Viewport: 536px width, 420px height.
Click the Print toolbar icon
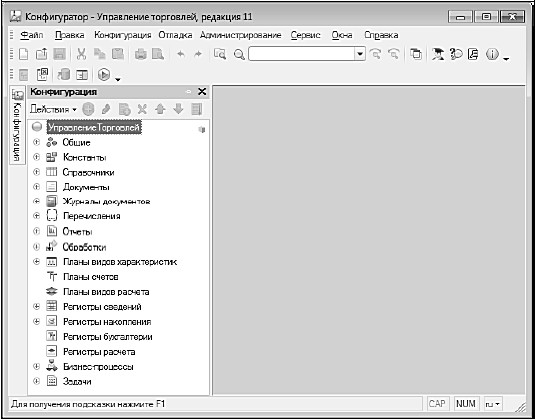(140, 54)
